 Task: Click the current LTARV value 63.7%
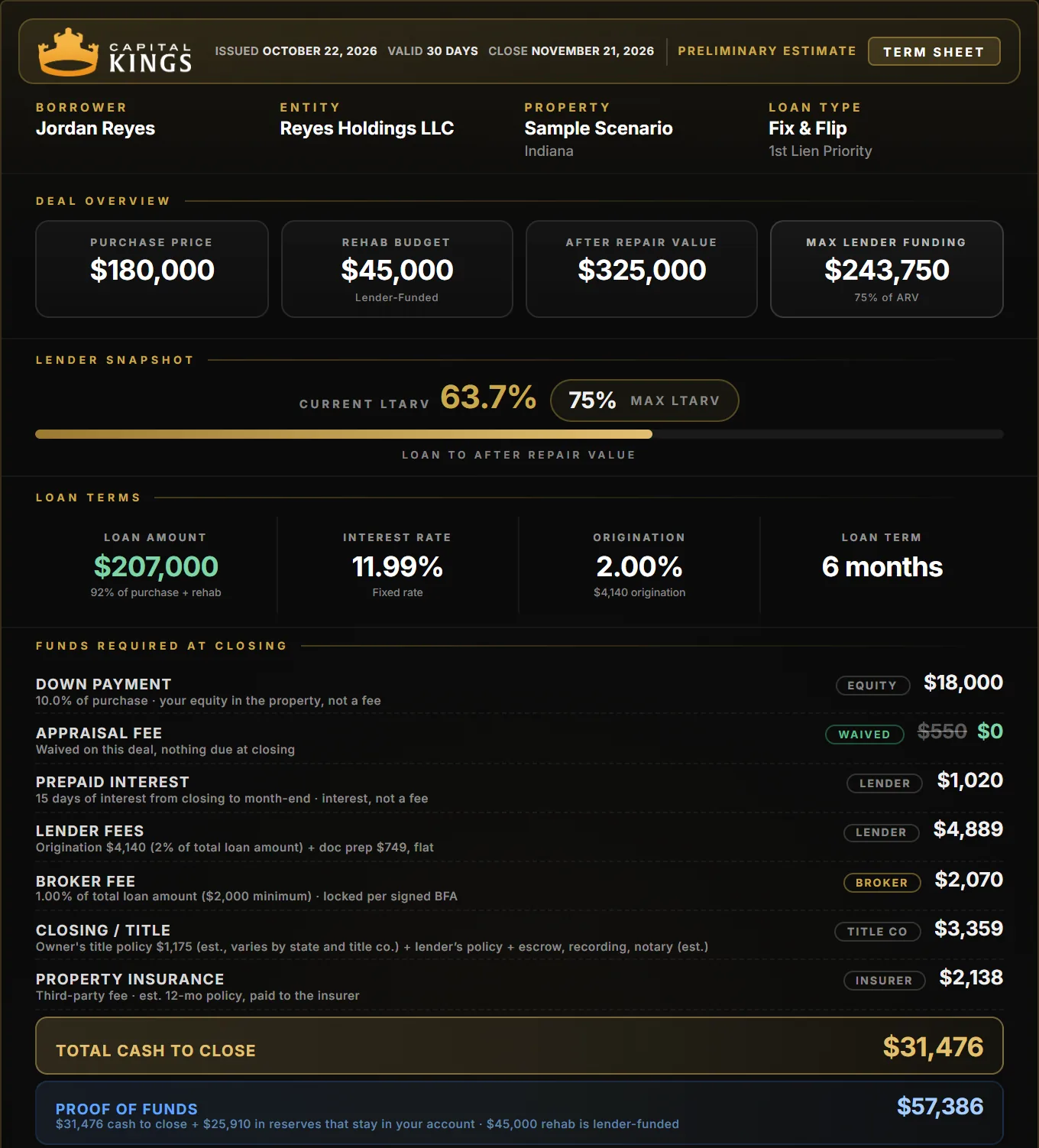click(x=488, y=397)
